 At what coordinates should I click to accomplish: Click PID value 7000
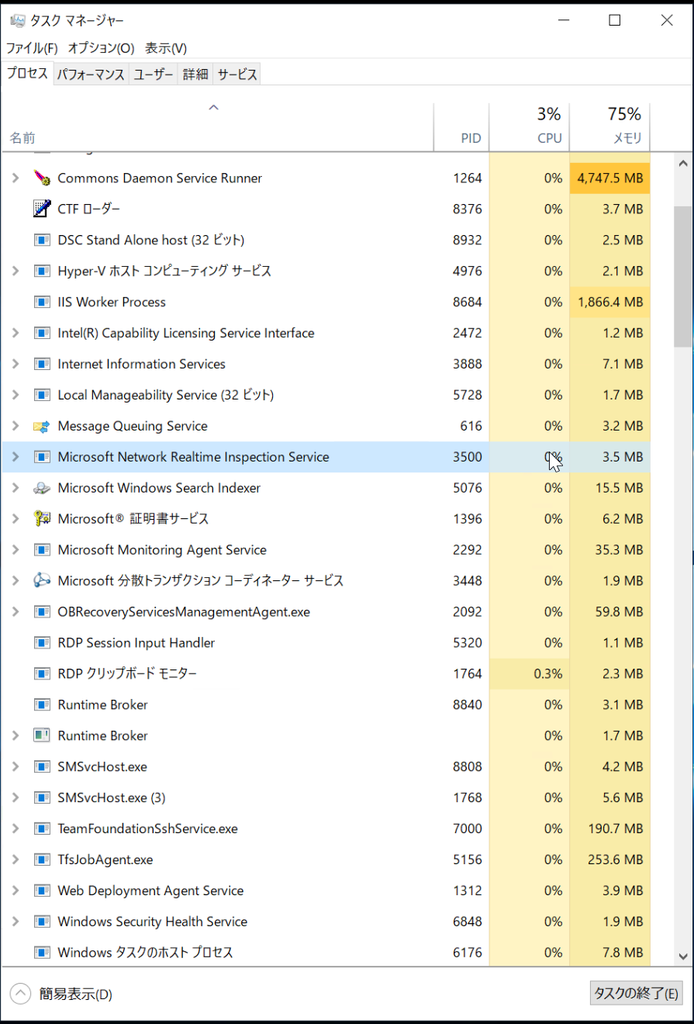[x=467, y=829]
